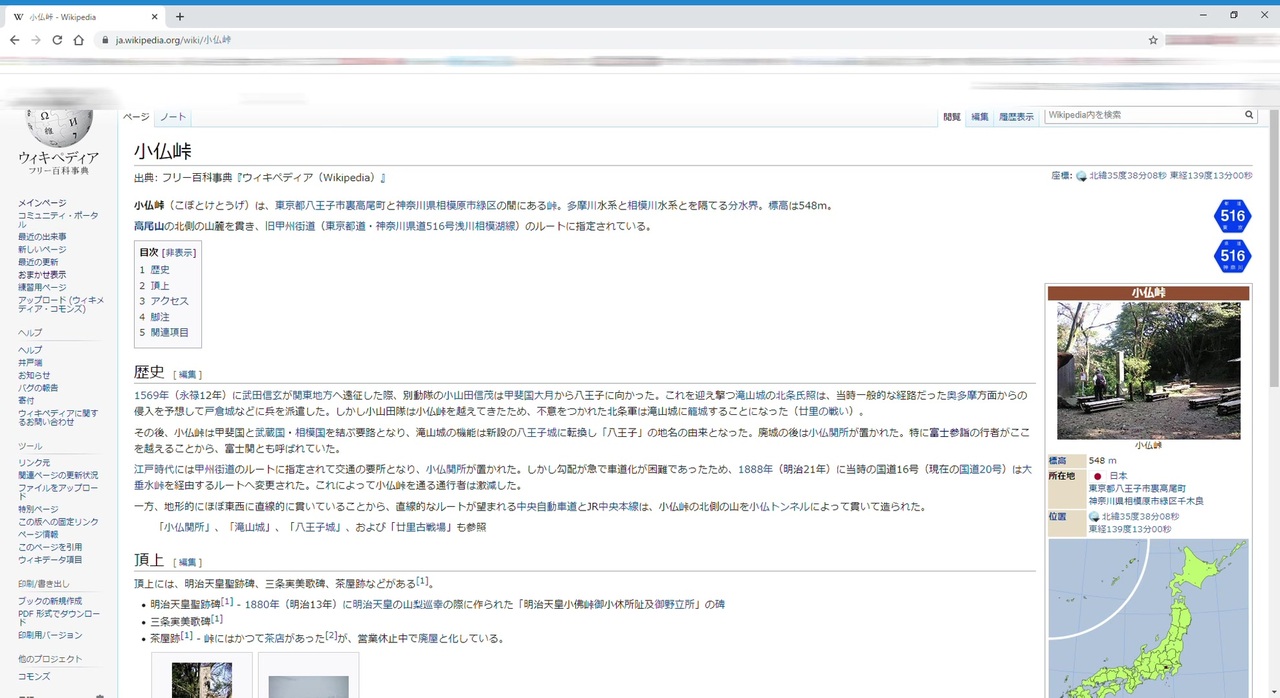Go to the browser home page icon
This screenshot has height=698, width=1280.
coord(78,40)
